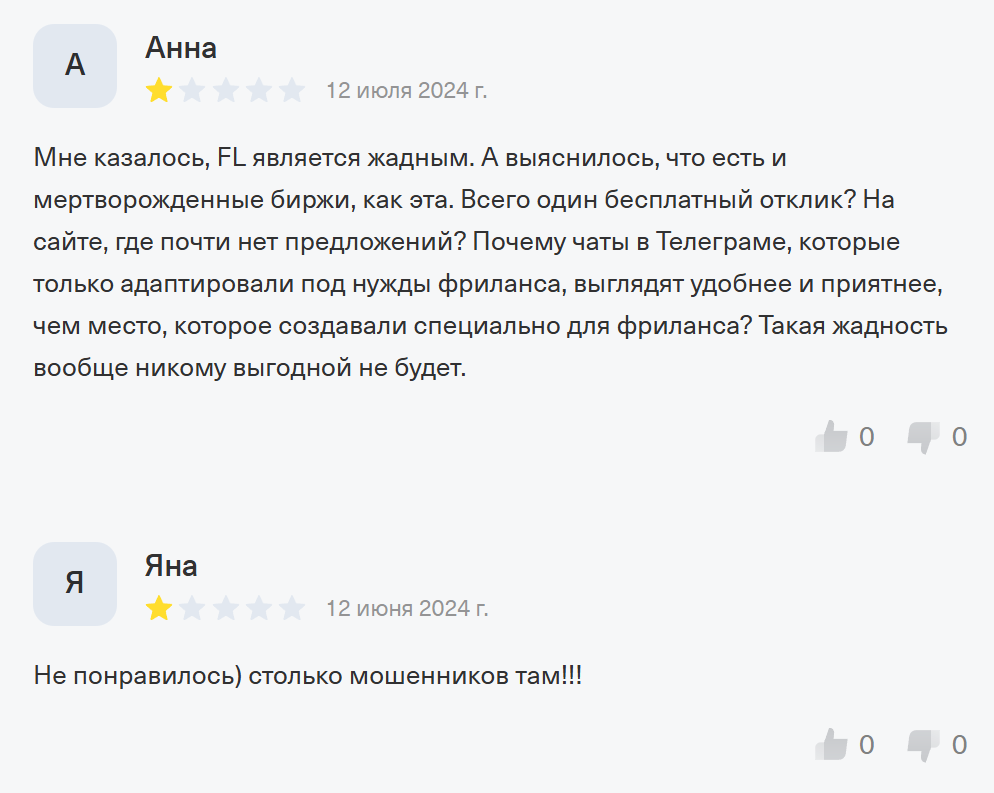Click the like counter showing 0 on Анна's review

click(867, 436)
